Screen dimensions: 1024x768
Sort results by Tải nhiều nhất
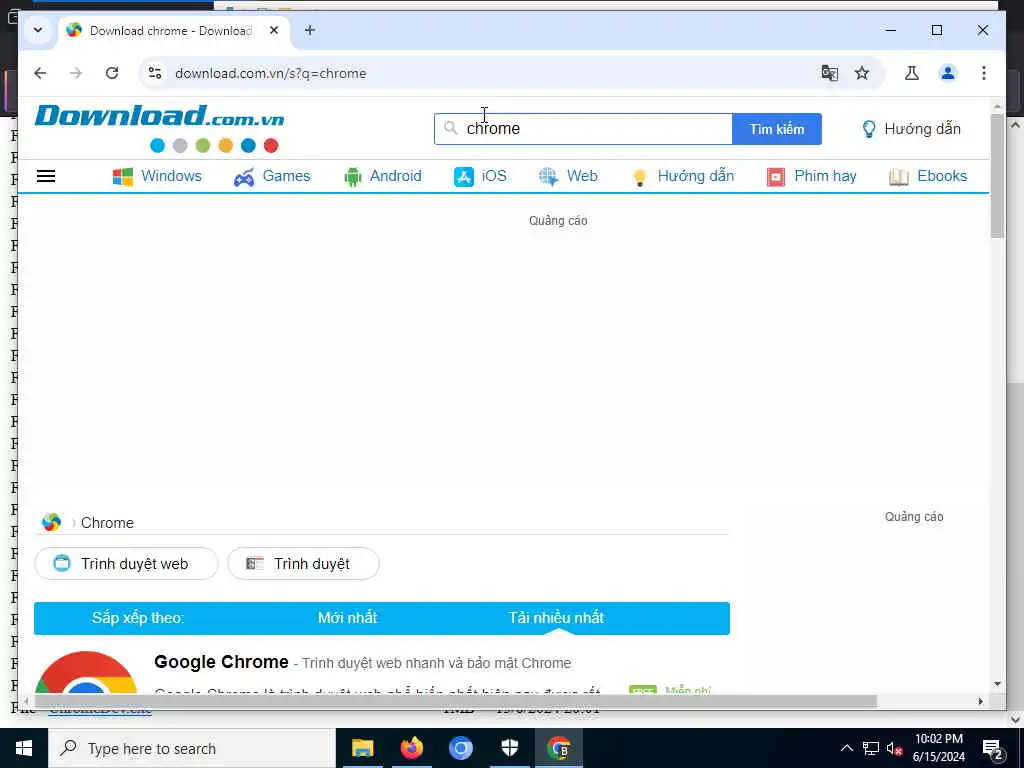click(556, 618)
